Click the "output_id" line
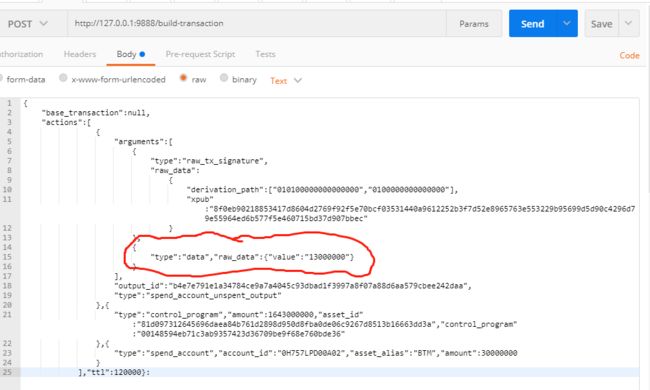 coord(293,286)
